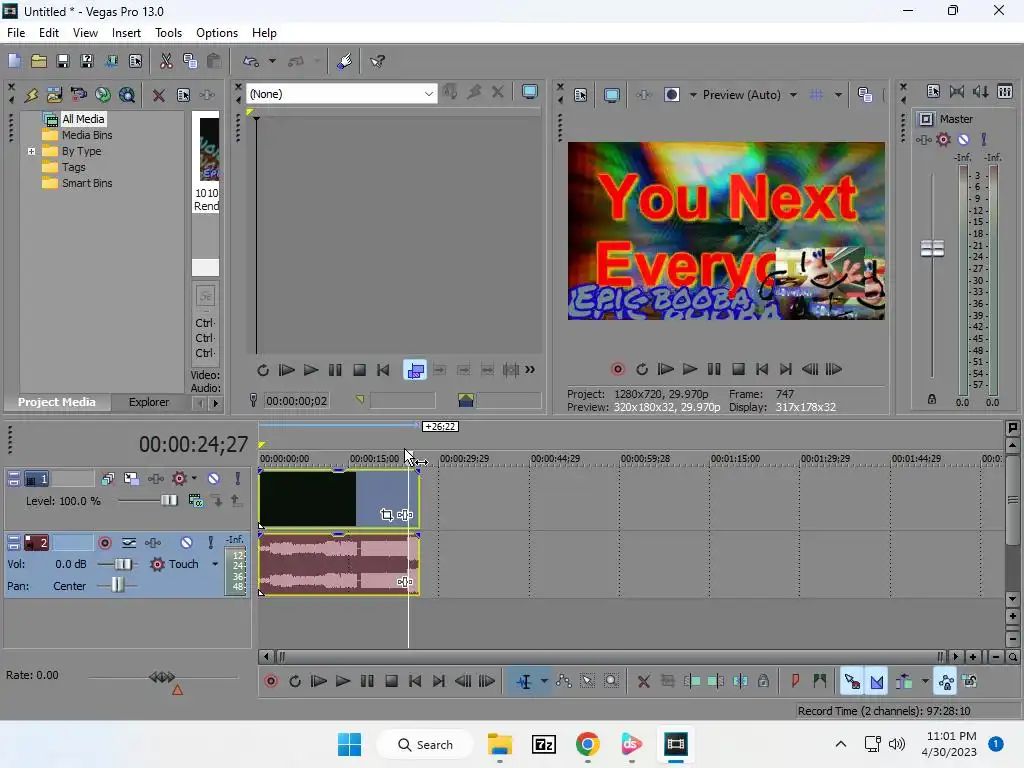Open Chrome from the taskbar
The height and width of the screenshot is (768, 1024).
coord(588,744)
